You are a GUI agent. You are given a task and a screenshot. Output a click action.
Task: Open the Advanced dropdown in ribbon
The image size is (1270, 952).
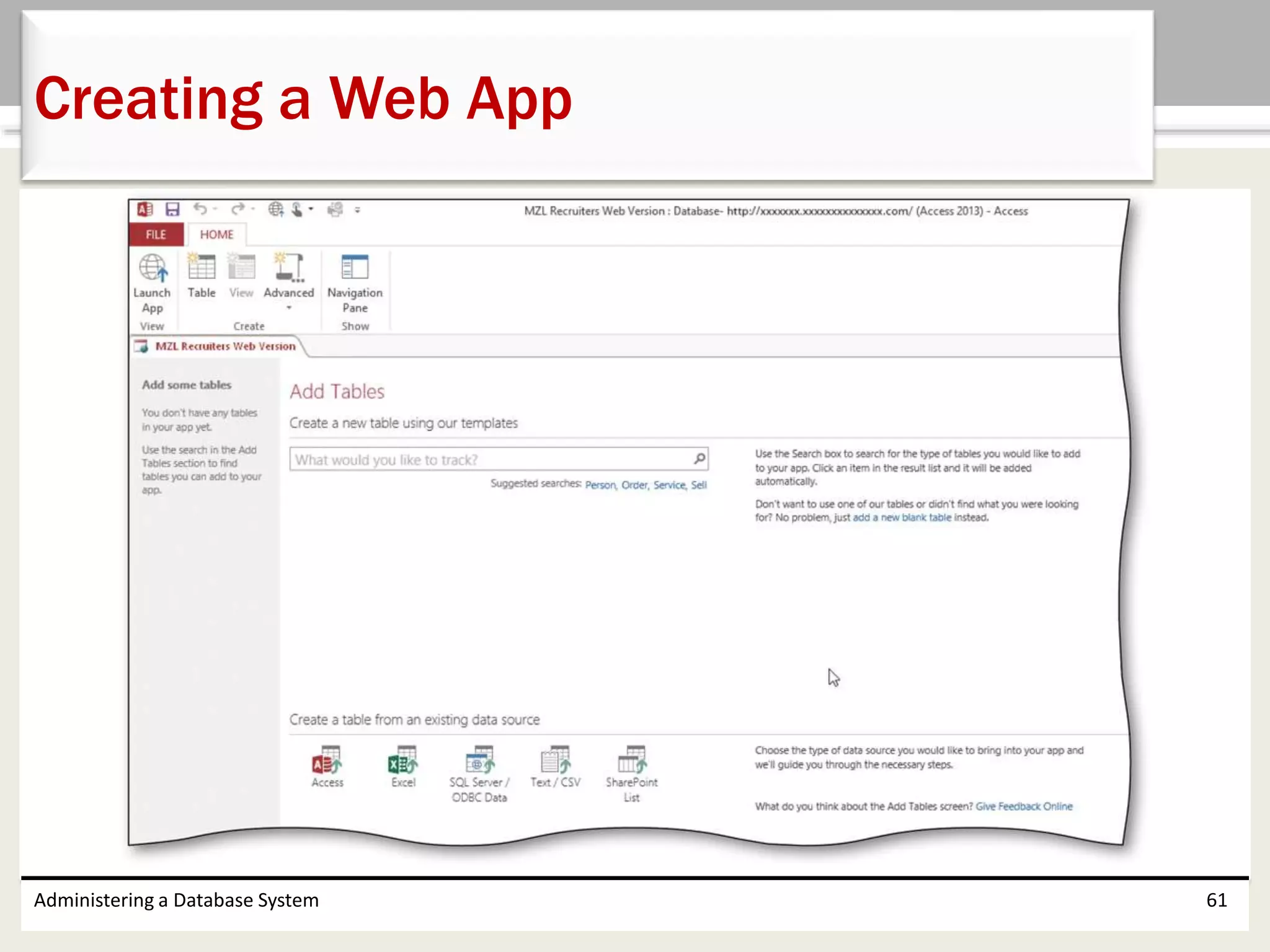(x=289, y=281)
